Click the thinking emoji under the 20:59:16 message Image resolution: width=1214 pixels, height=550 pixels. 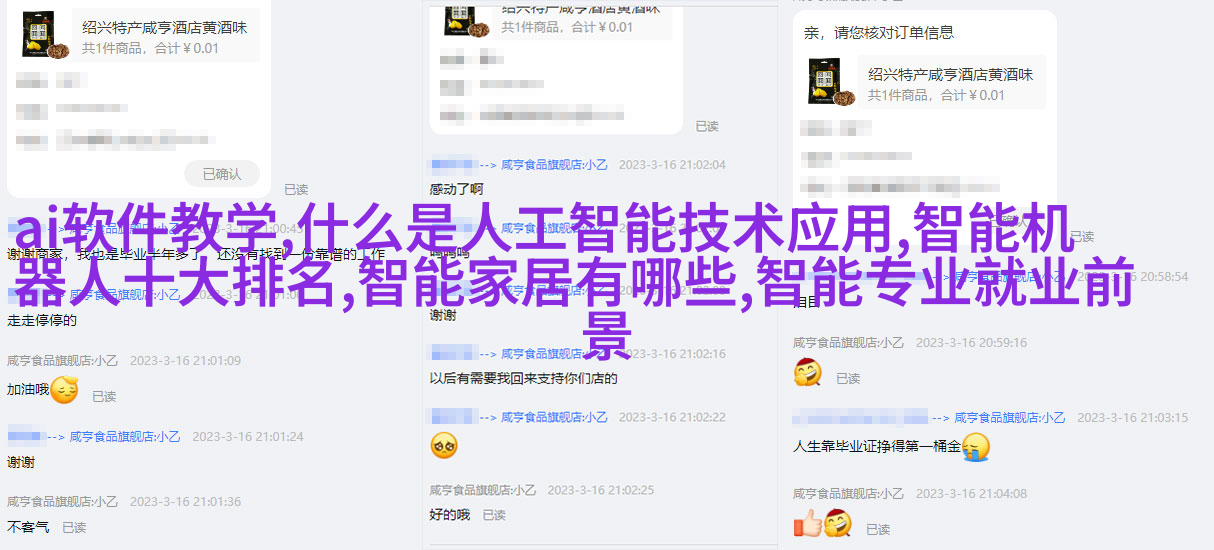[x=807, y=374]
